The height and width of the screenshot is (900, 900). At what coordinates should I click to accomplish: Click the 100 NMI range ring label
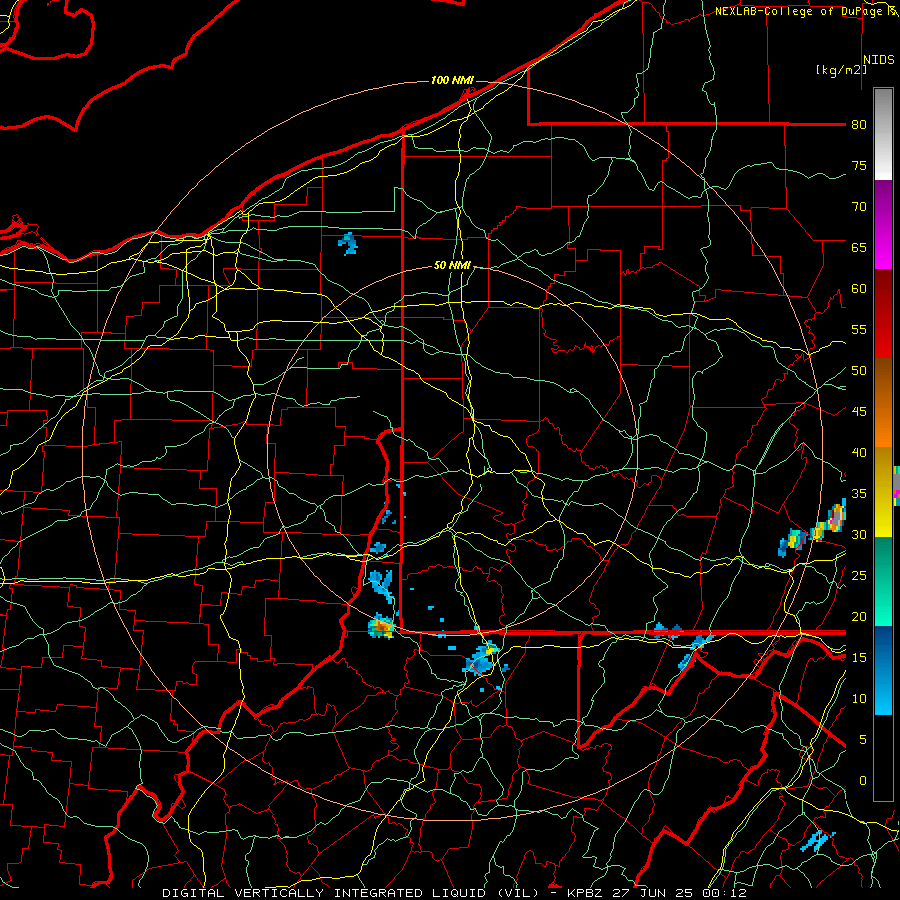[452, 80]
